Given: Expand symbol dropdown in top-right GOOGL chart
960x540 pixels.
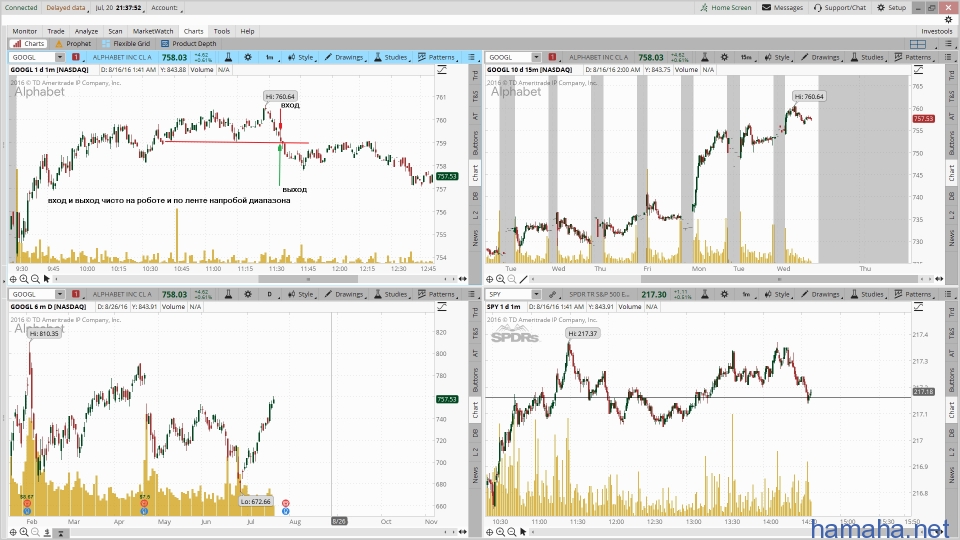Looking at the screenshot, I should [536, 57].
